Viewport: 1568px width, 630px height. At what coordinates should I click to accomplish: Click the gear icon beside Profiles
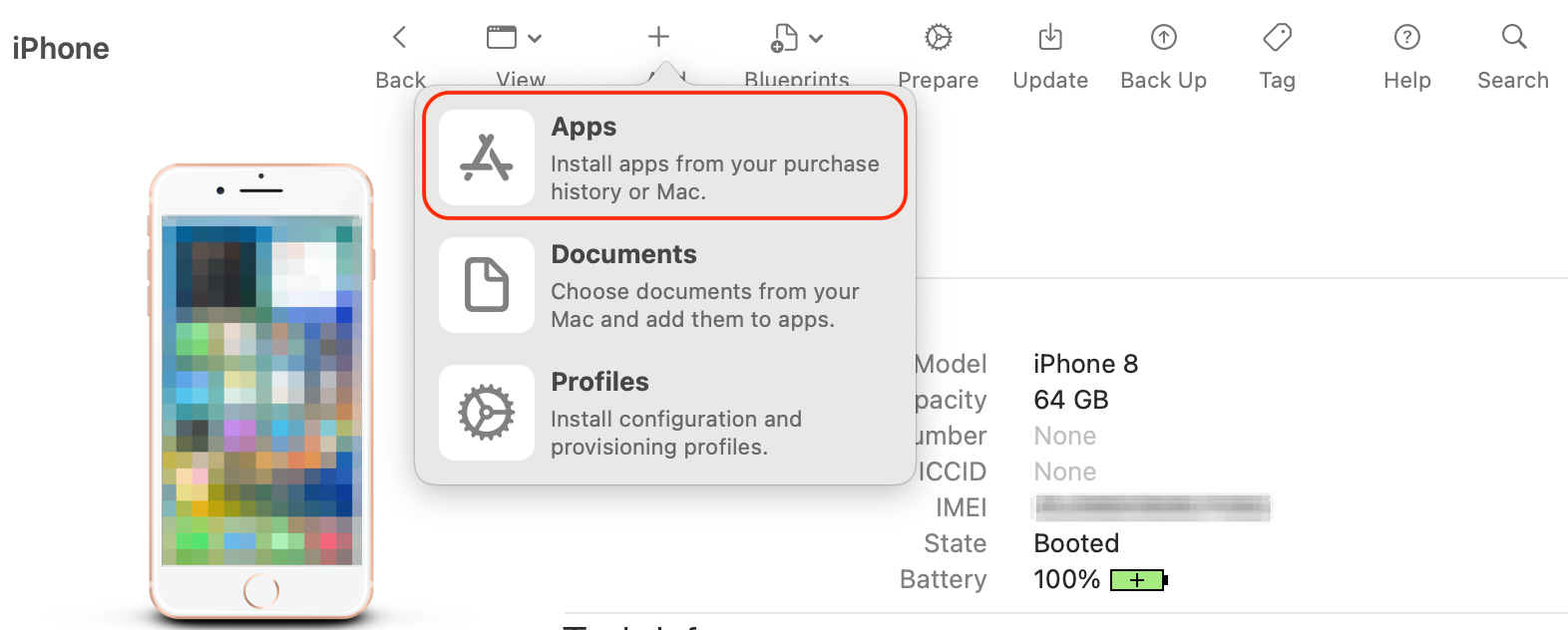click(487, 413)
